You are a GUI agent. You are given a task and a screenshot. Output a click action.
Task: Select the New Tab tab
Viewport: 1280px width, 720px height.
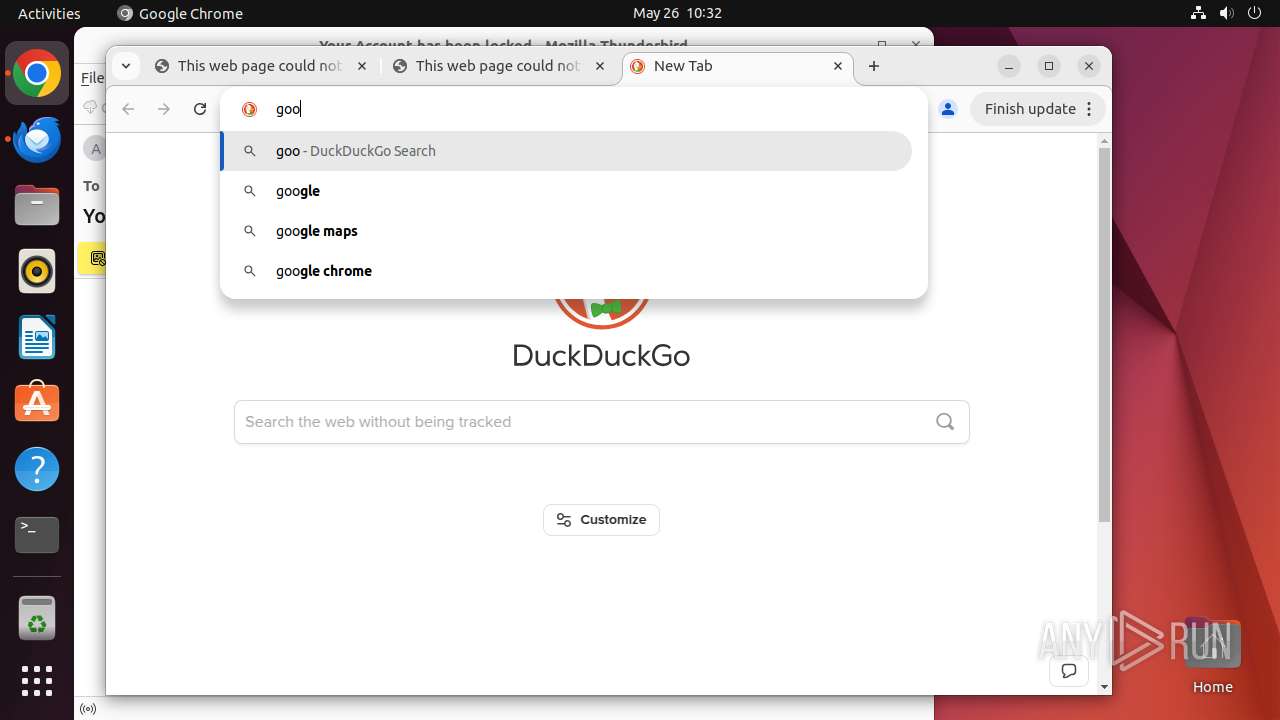[x=738, y=66]
